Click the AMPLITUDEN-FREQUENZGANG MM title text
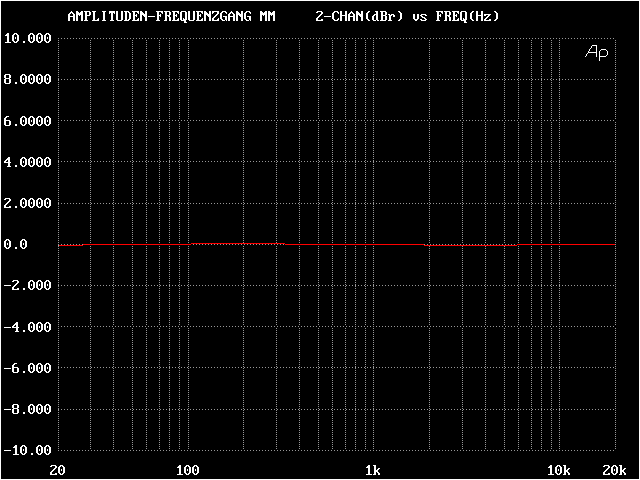The image size is (640, 480). [170, 17]
